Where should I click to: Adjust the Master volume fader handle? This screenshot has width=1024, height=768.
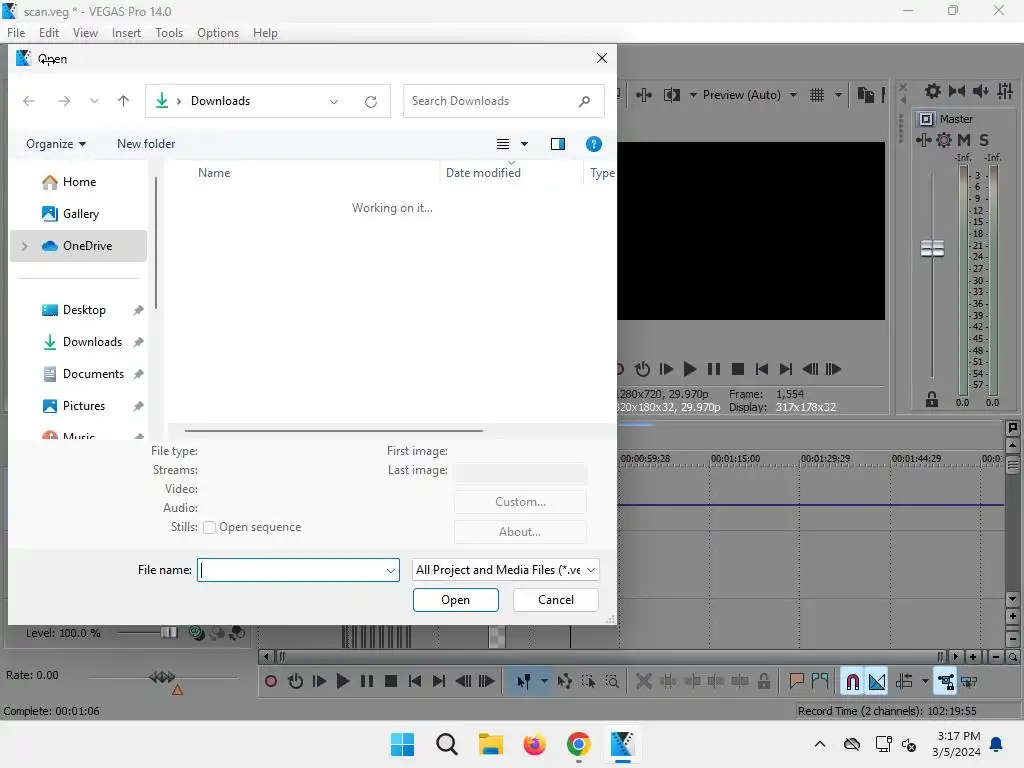[x=933, y=248]
